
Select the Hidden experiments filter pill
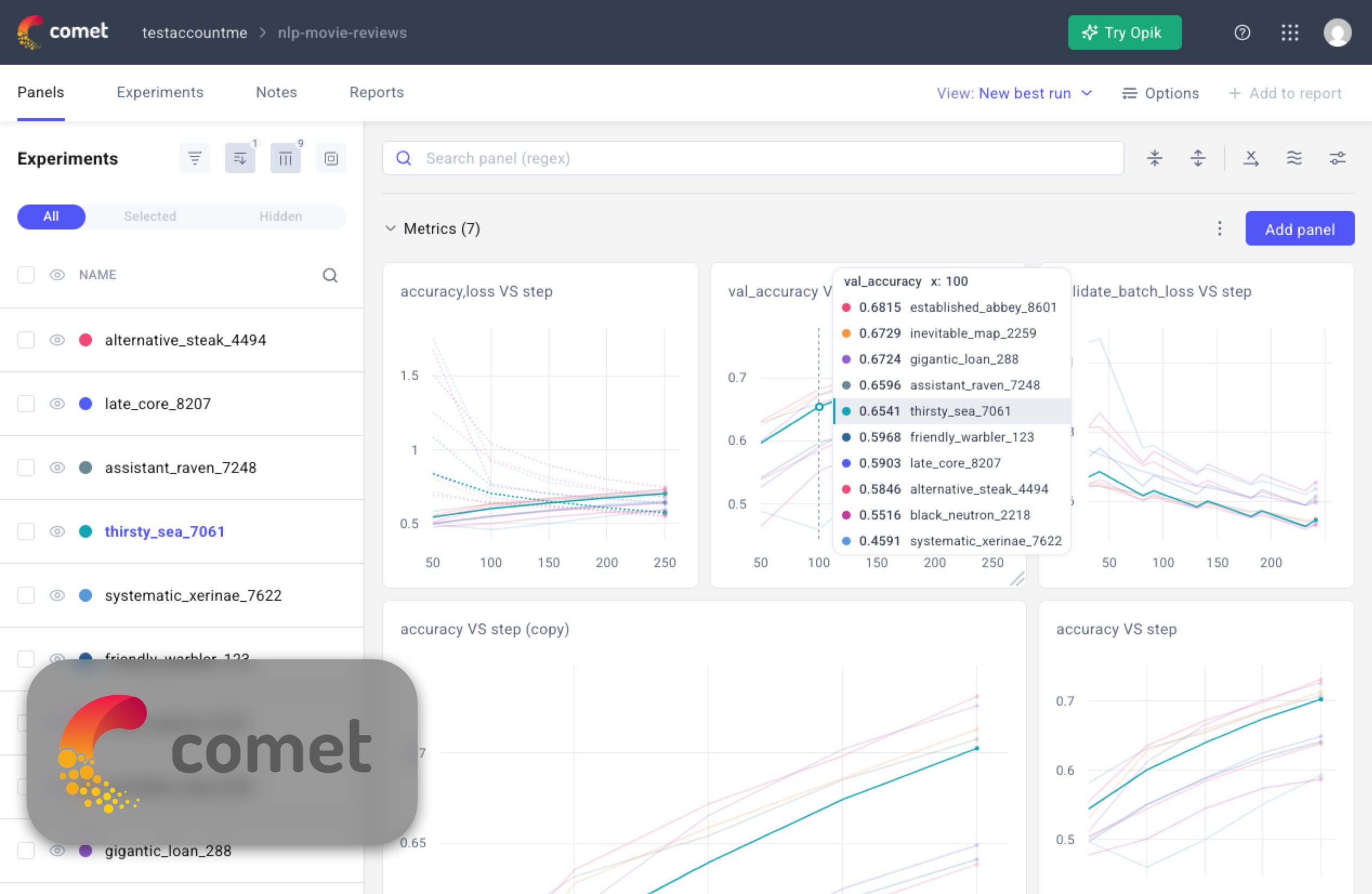tap(281, 217)
